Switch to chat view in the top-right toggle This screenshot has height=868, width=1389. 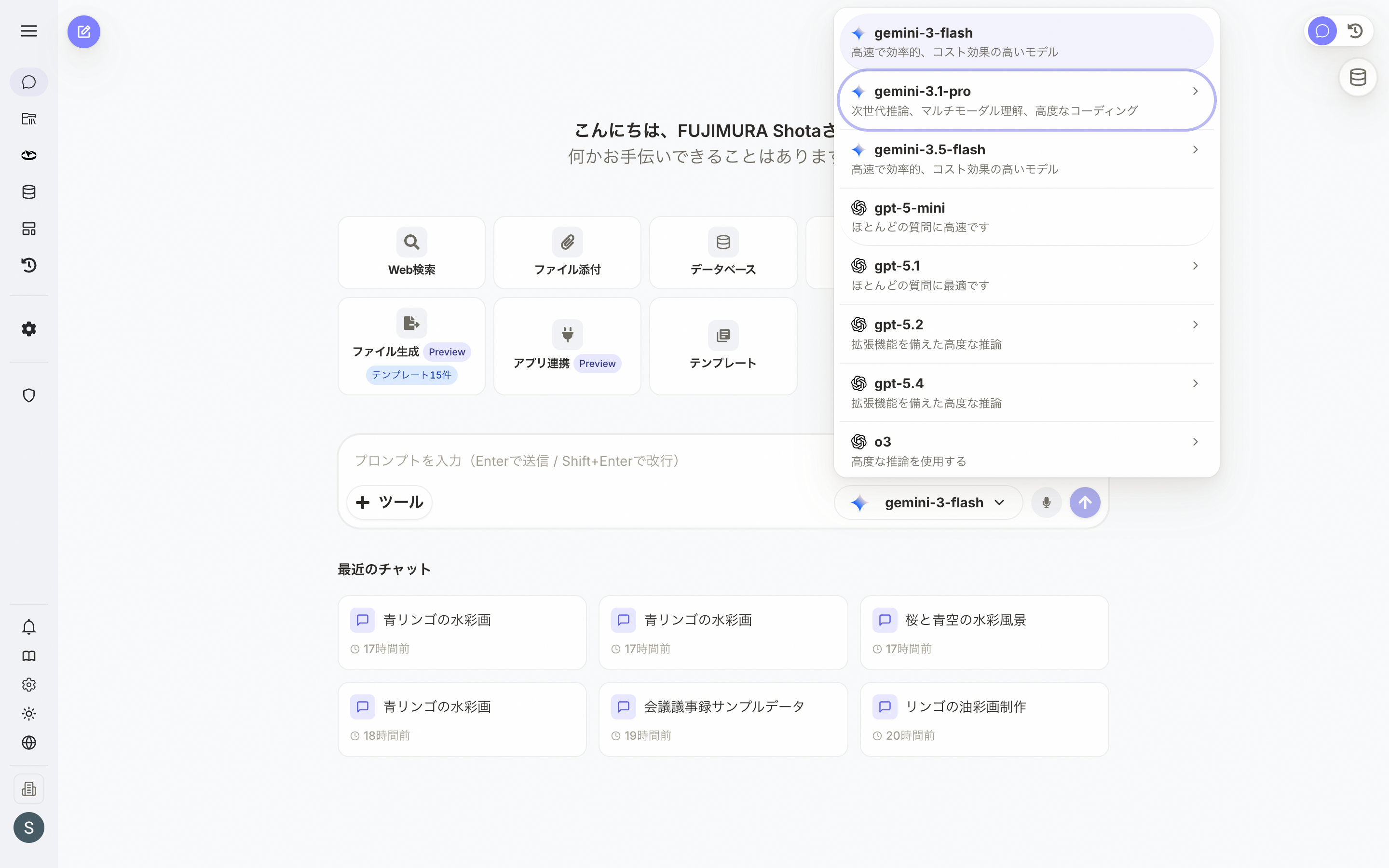(x=1322, y=31)
